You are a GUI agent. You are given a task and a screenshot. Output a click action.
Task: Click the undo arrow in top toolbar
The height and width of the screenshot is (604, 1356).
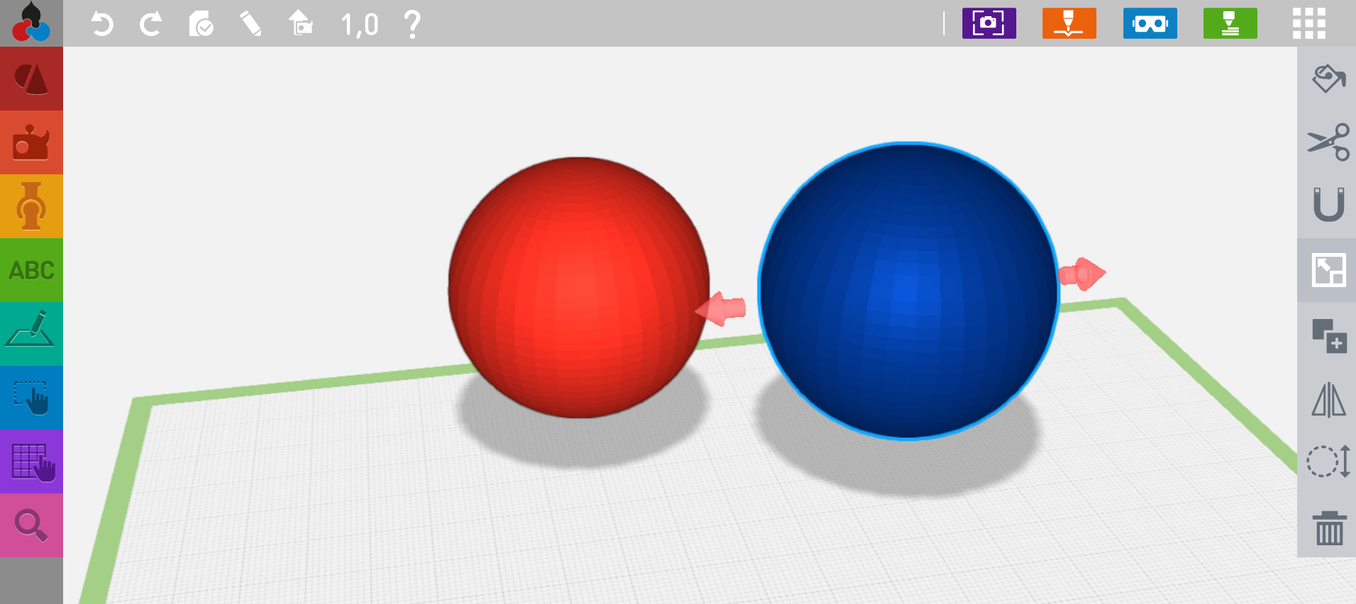coord(102,24)
